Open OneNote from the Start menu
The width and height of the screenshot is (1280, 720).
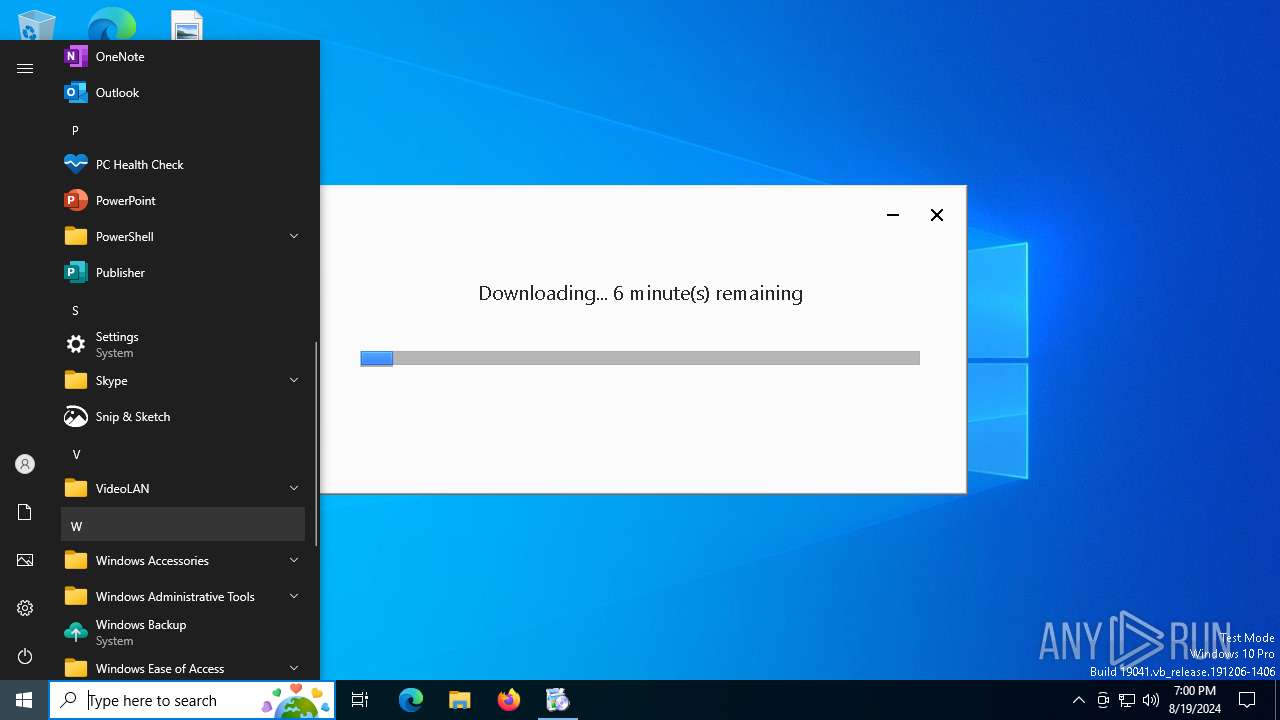[183, 57]
